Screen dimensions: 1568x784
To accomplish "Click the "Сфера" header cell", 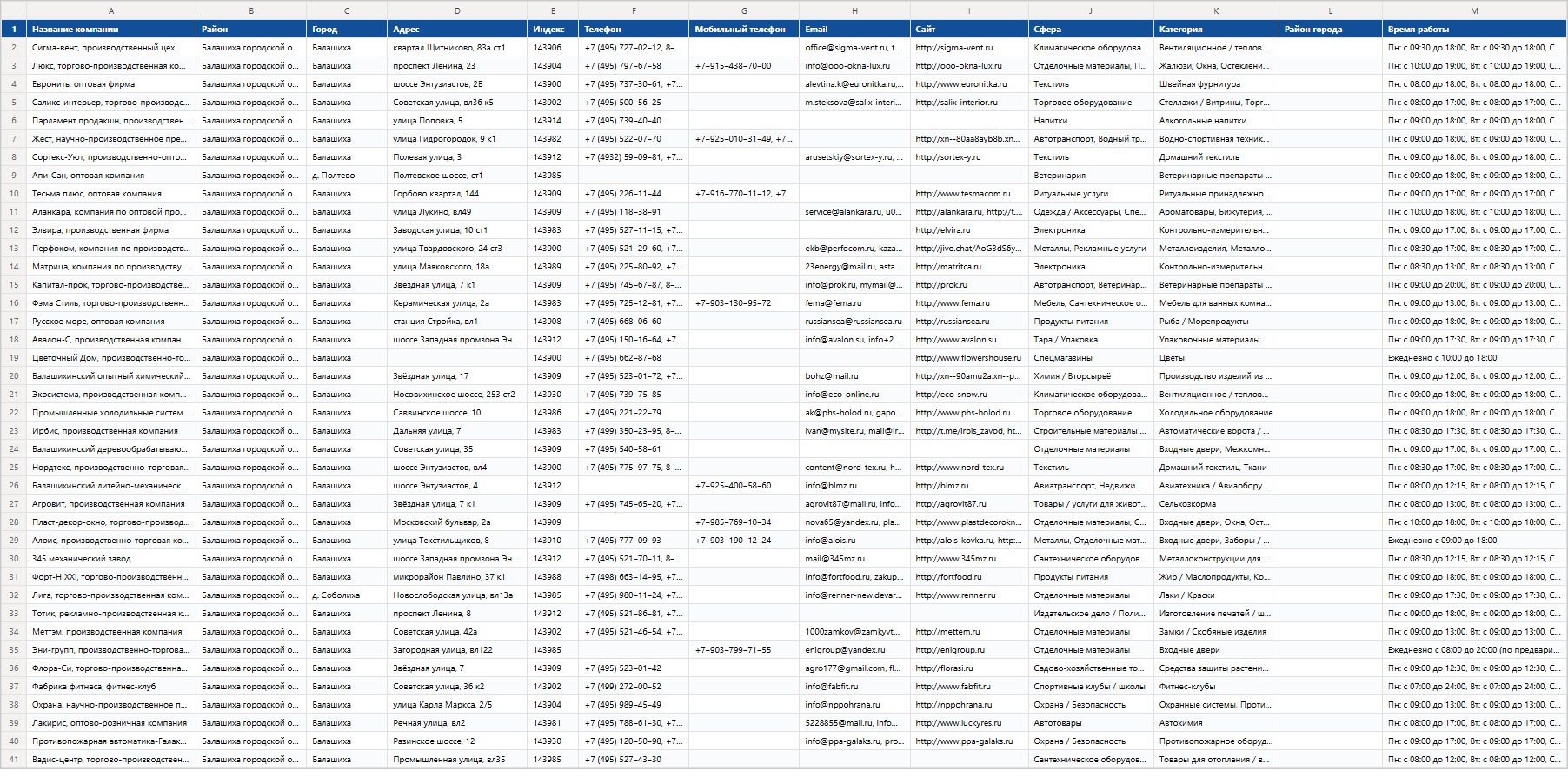I will (1091, 30).
